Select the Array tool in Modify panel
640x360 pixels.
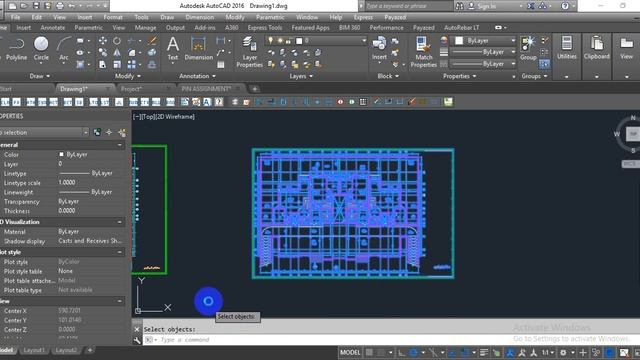(131, 64)
